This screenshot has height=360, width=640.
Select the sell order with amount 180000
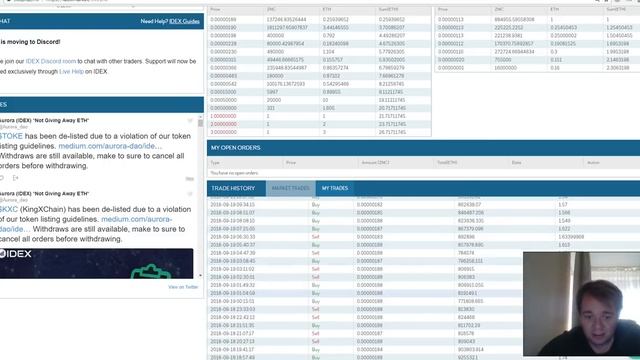pos(319,76)
